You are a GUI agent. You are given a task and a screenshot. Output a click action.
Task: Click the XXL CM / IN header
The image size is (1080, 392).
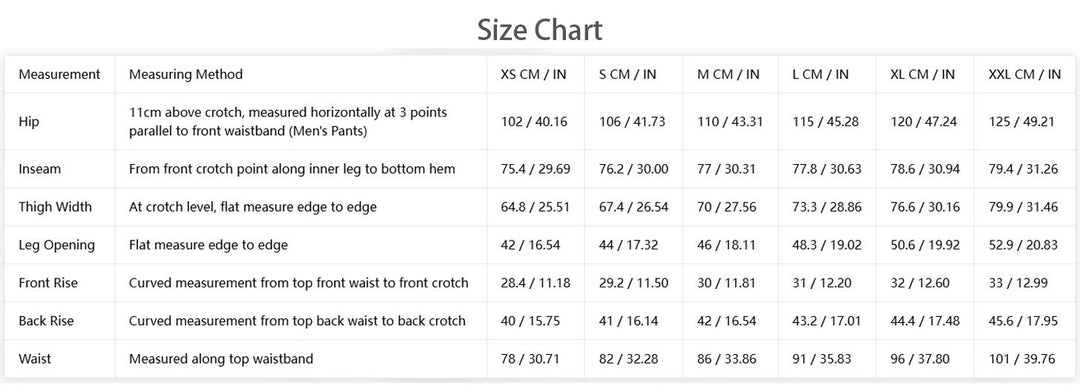1025,74
